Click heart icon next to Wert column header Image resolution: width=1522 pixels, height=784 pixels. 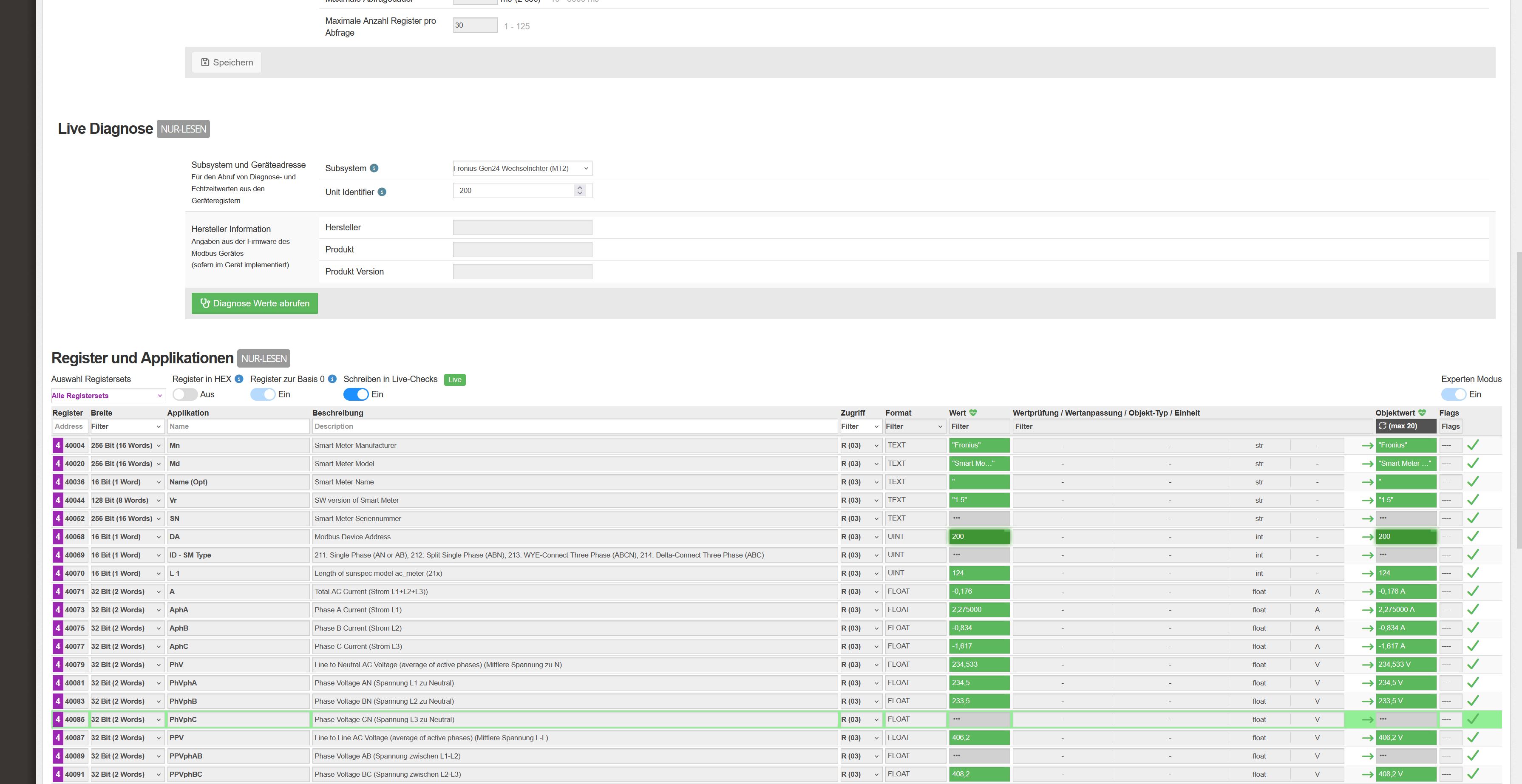pyautogui.click(x=973, y=413)
